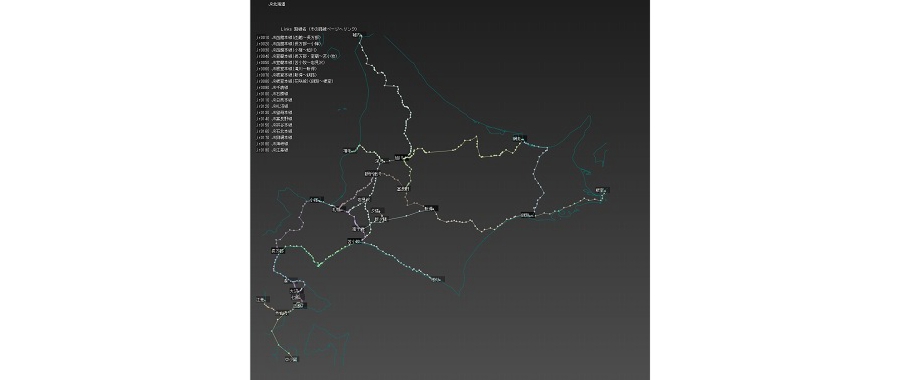Open the JR Hakodate Main Line Hakodate–Oshamambe link
The height and width of the screenshot is (380, 900).
(289, 37)
